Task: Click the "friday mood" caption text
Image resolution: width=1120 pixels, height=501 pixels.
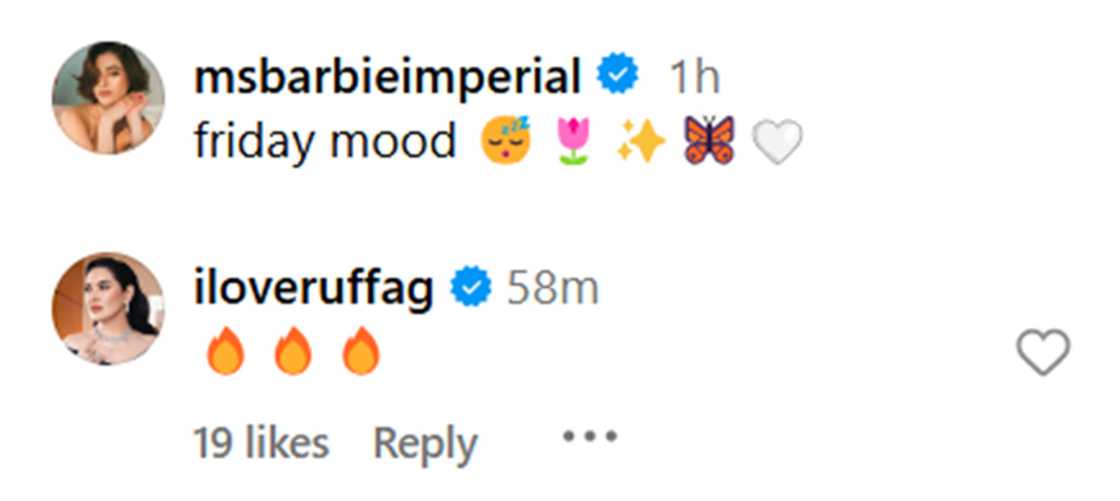Action: click(325, 141)
